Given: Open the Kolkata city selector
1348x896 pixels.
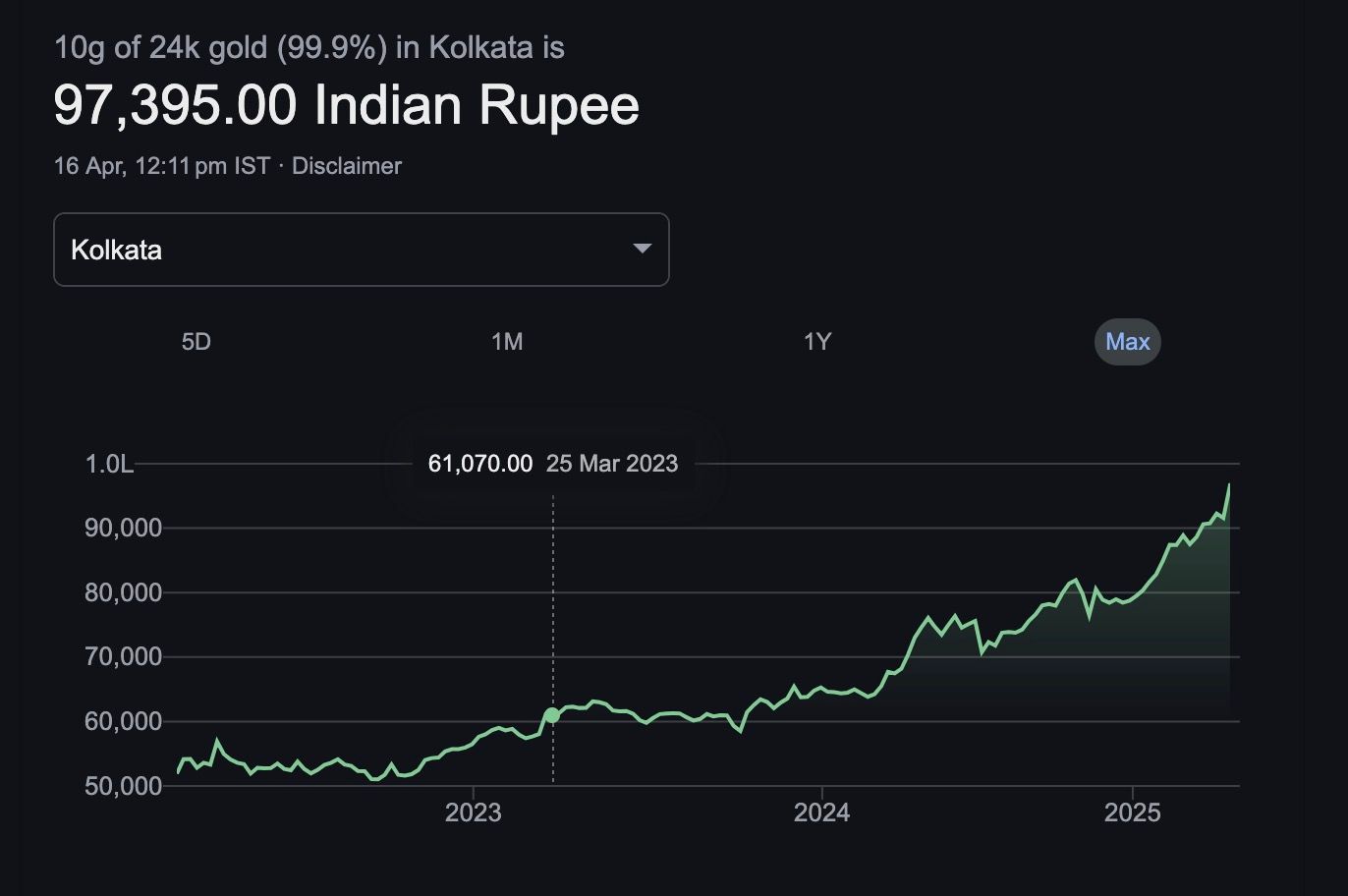Looking at the screenshot, I should 361,250.
